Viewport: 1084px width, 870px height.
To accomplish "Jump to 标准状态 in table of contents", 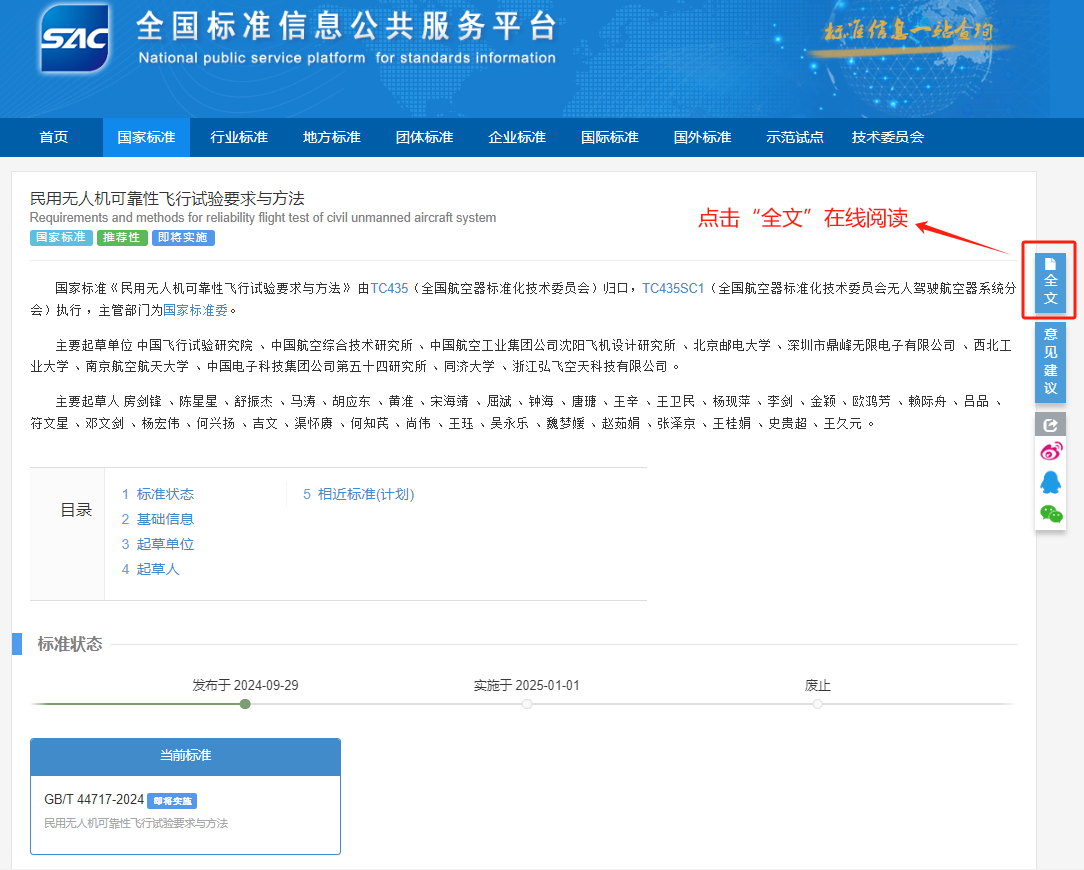I will coord(165,494).
